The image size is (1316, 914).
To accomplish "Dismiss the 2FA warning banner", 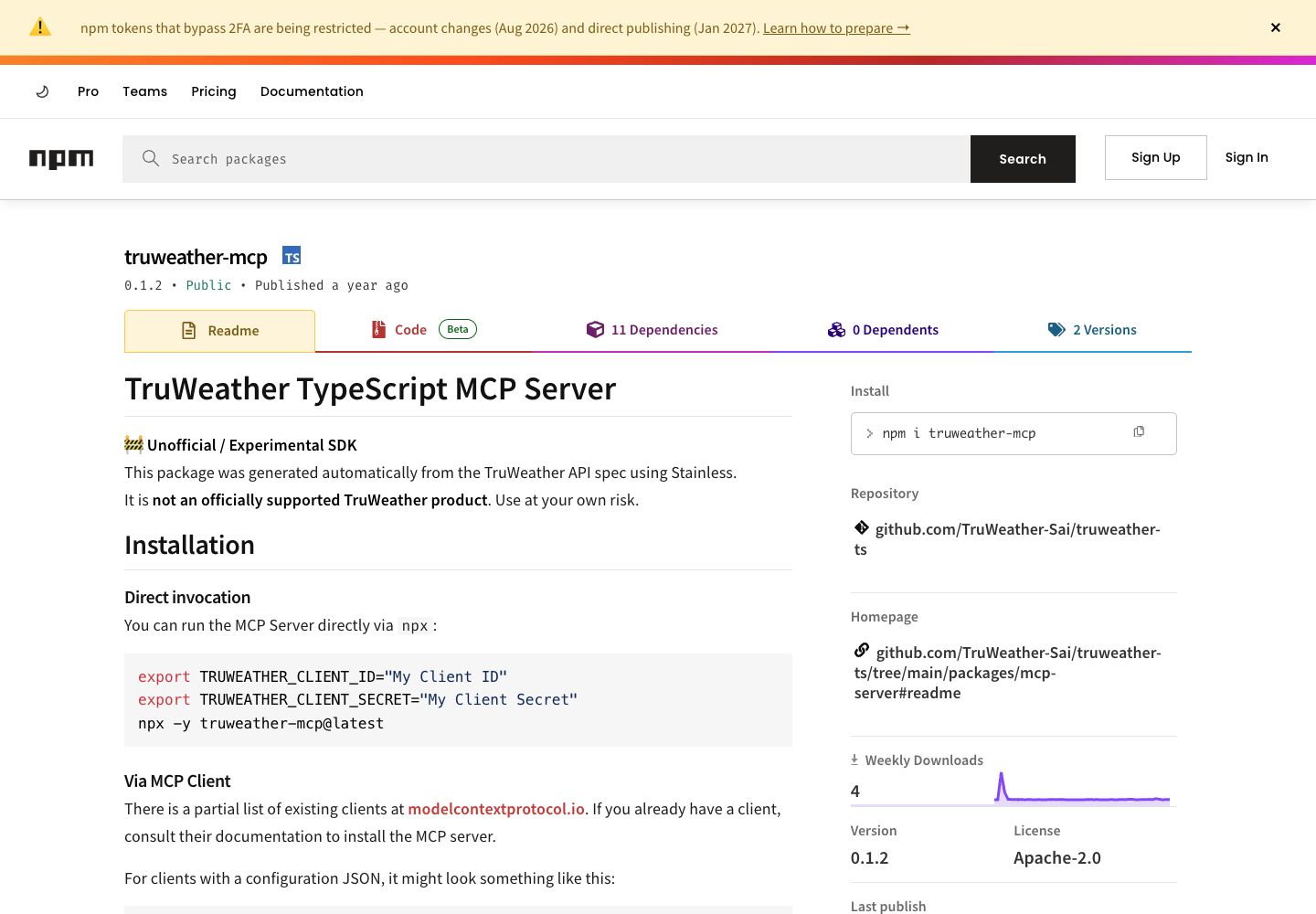I will [x=1276, y=27].
